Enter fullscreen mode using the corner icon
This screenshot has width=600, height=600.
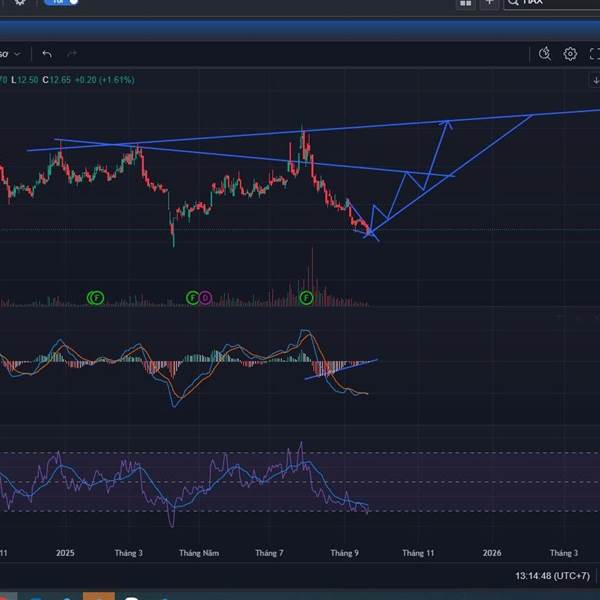coord(594,54)
